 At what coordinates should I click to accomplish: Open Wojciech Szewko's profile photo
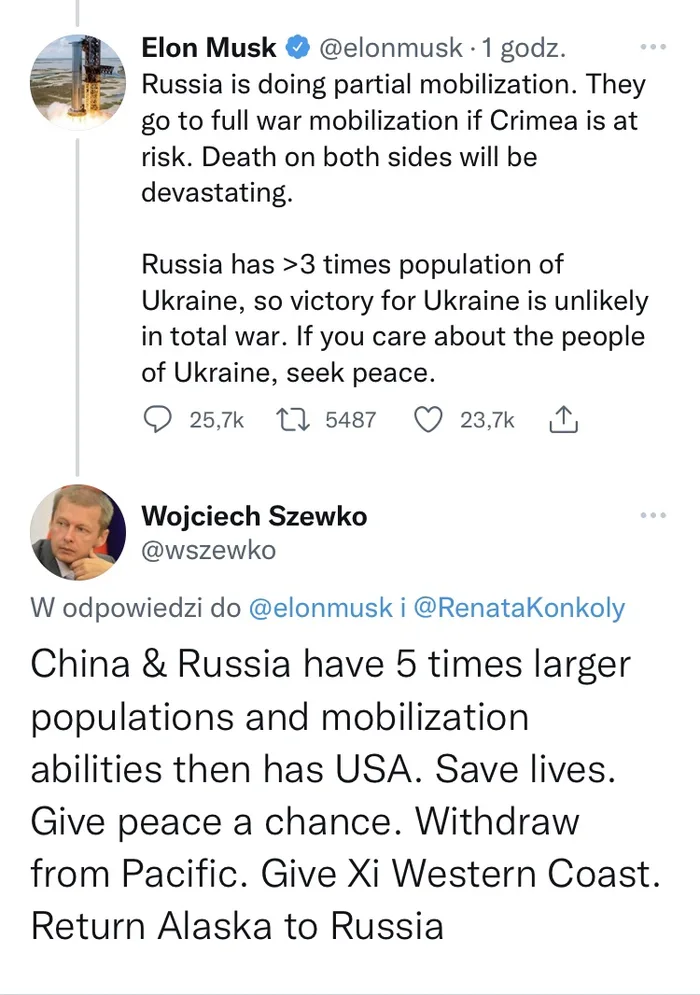(77, 532)
